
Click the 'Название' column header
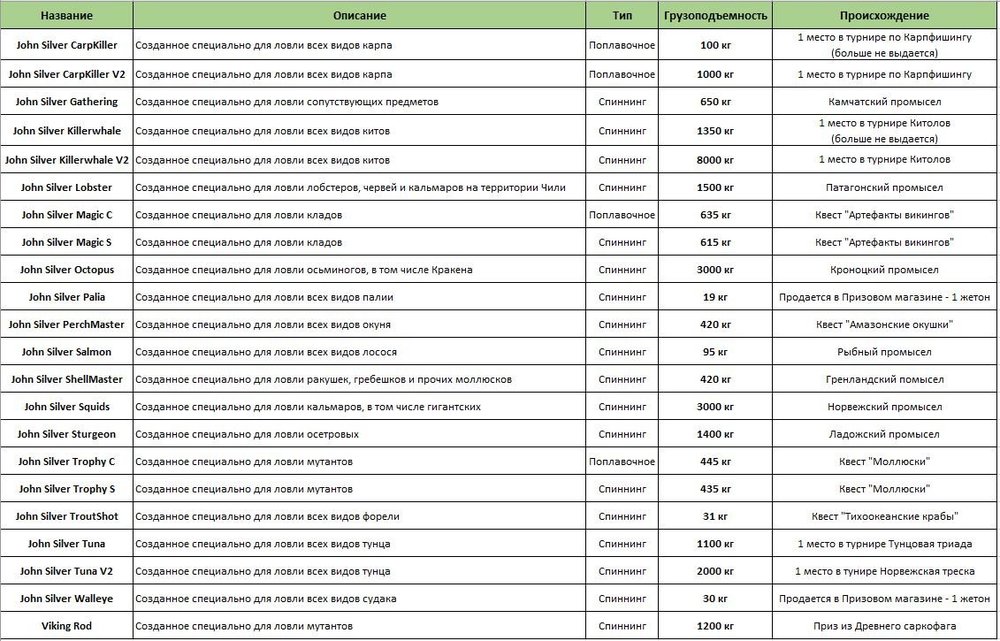pyautogui.click(x=66, y=15)
